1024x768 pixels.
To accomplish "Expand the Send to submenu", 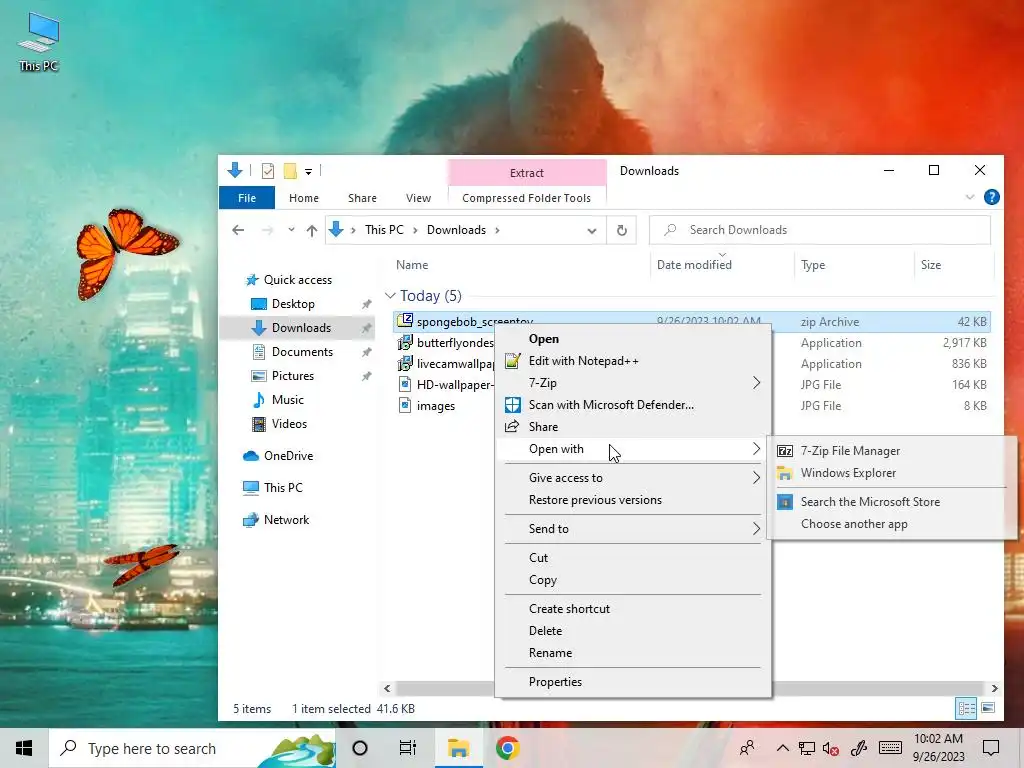I will pyautogui.click(x=633, y=529).
